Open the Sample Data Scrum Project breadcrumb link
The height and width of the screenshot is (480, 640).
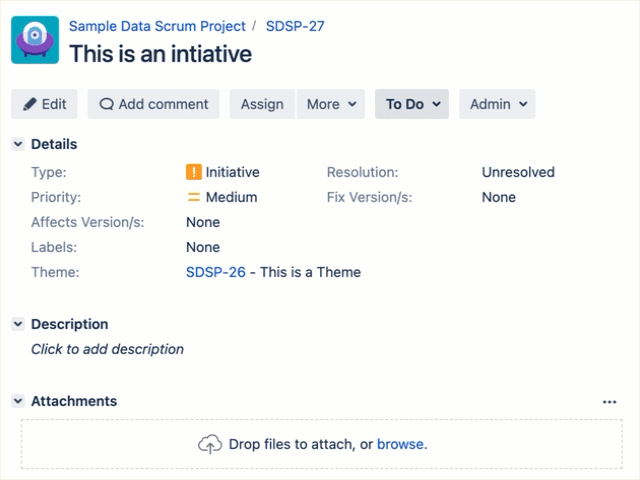[x=157, y=26]
